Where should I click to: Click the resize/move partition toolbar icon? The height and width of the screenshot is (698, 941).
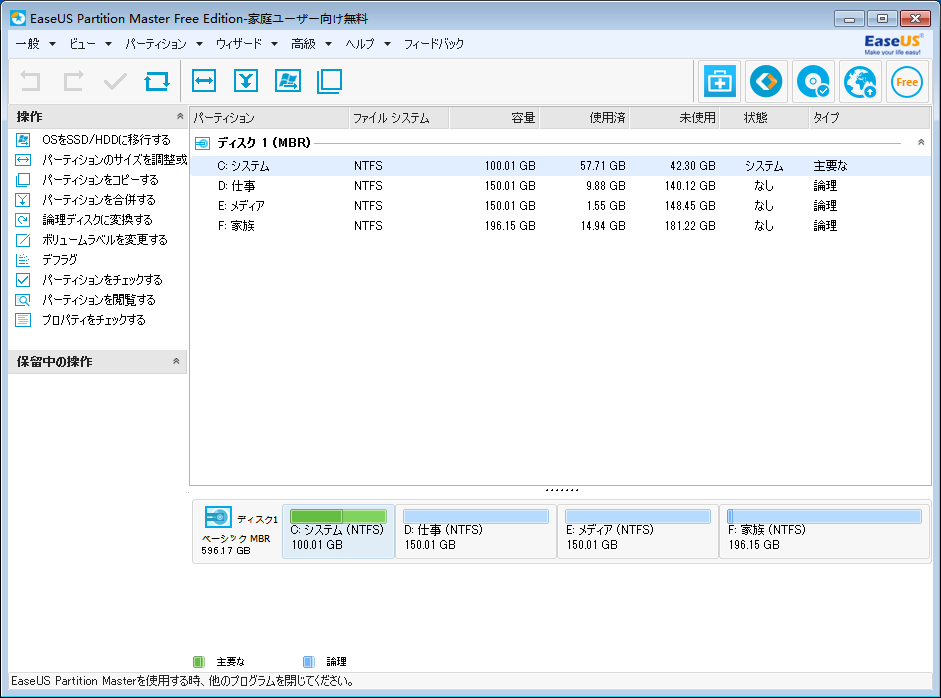[x=204, y=81]
